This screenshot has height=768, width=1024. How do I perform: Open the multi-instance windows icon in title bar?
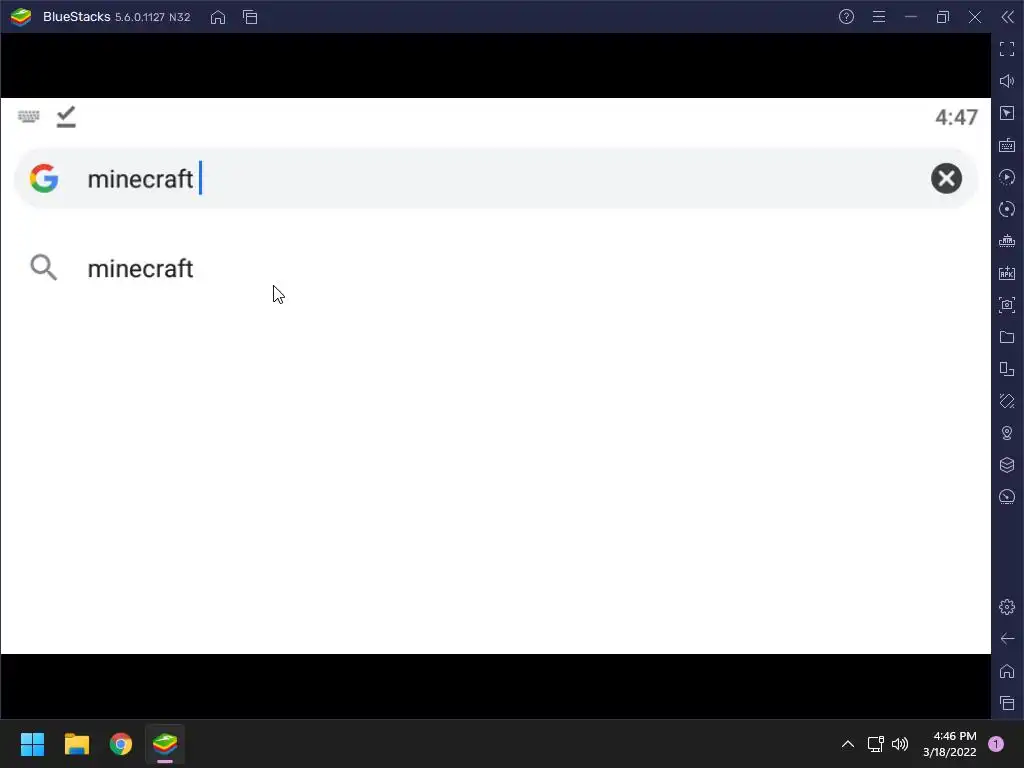pos(250,18)
